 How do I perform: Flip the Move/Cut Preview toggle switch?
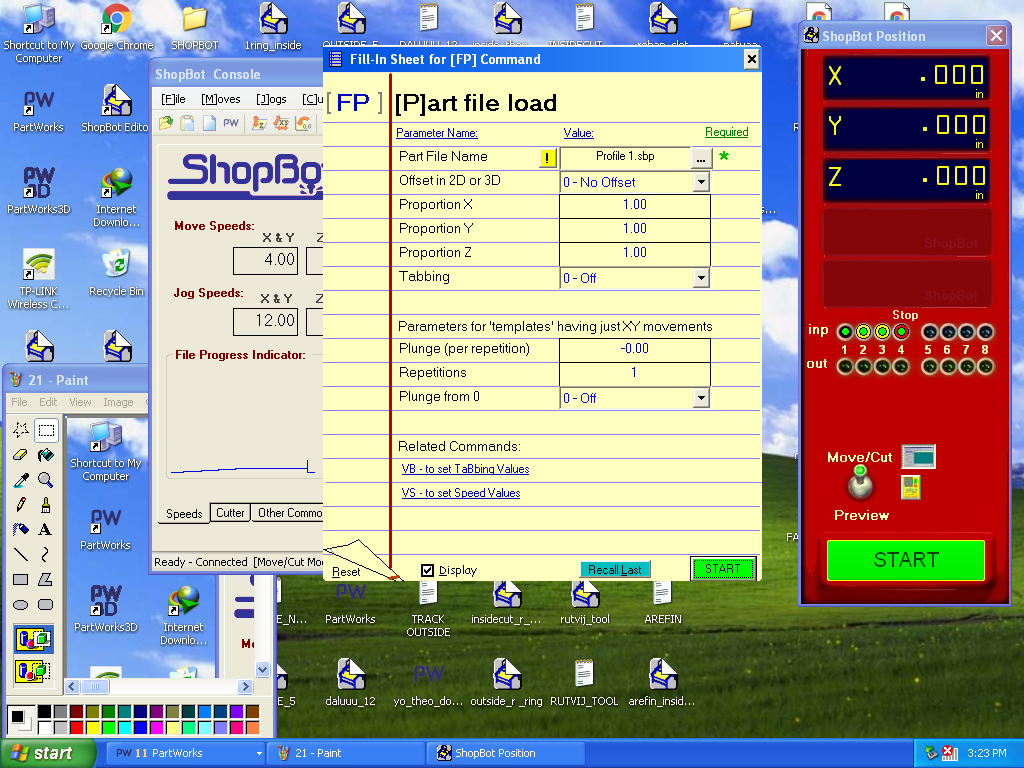tap(859, 482)
